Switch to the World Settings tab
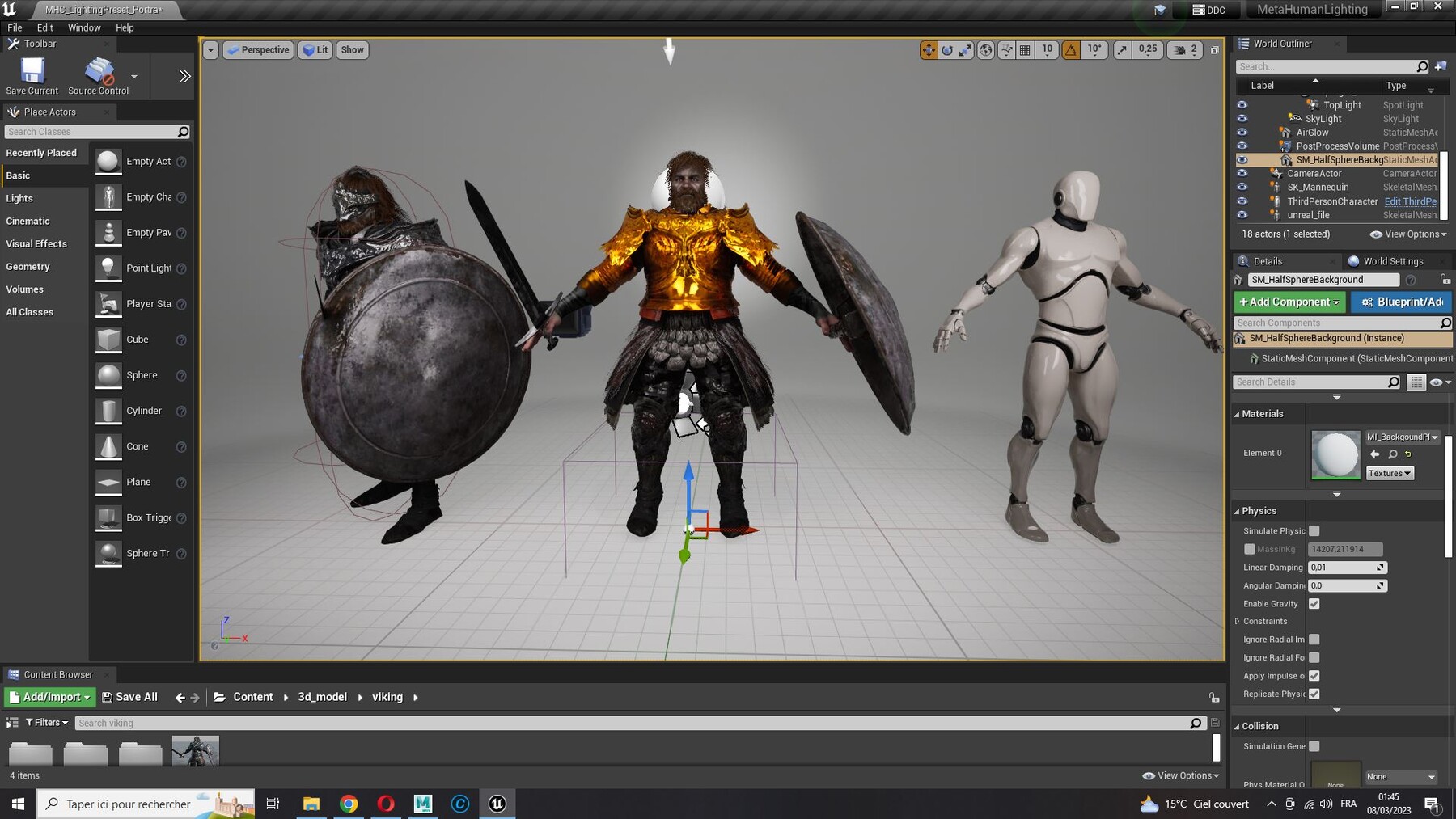The width and height of the screenshot is (1456, 819). pos(1391,261)
